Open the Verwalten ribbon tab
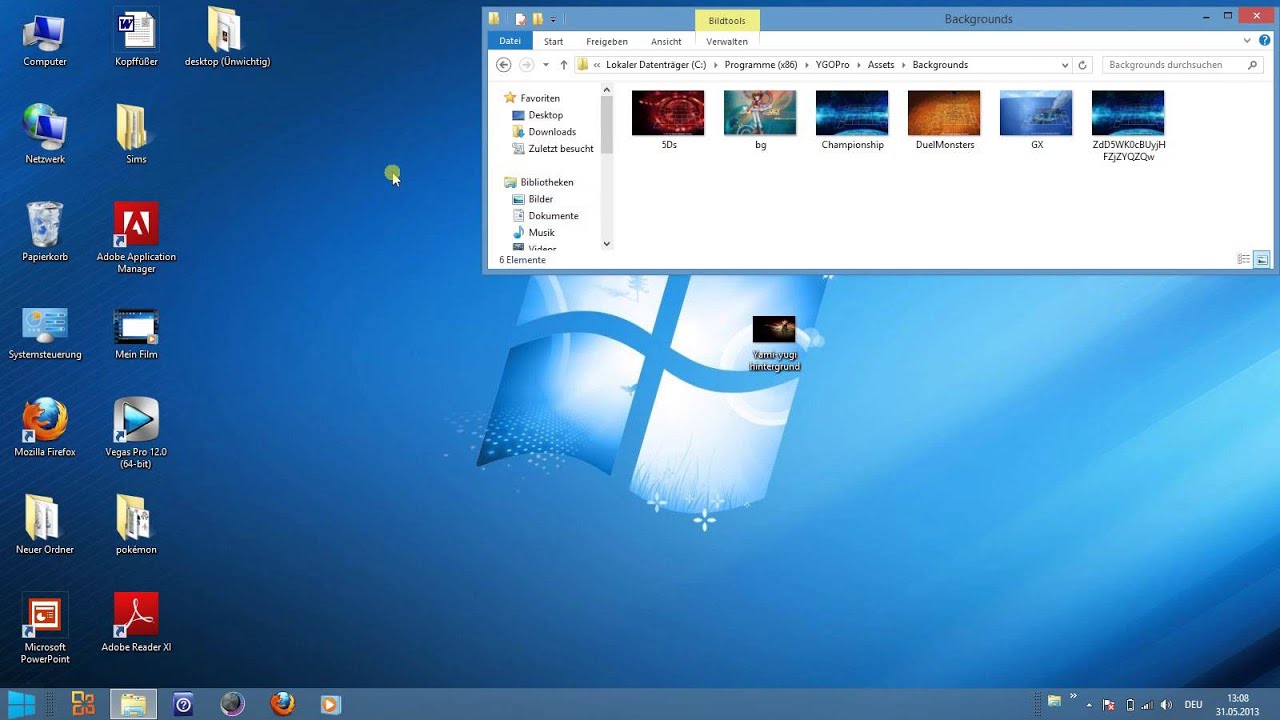This screenshot has width=1280, height=720. (x=727, y=41)
